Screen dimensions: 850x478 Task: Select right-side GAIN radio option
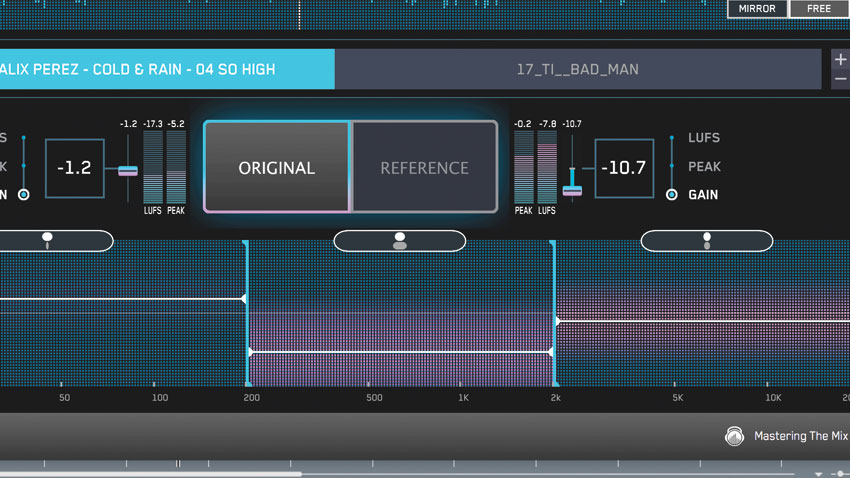click(x=672, y=195)
